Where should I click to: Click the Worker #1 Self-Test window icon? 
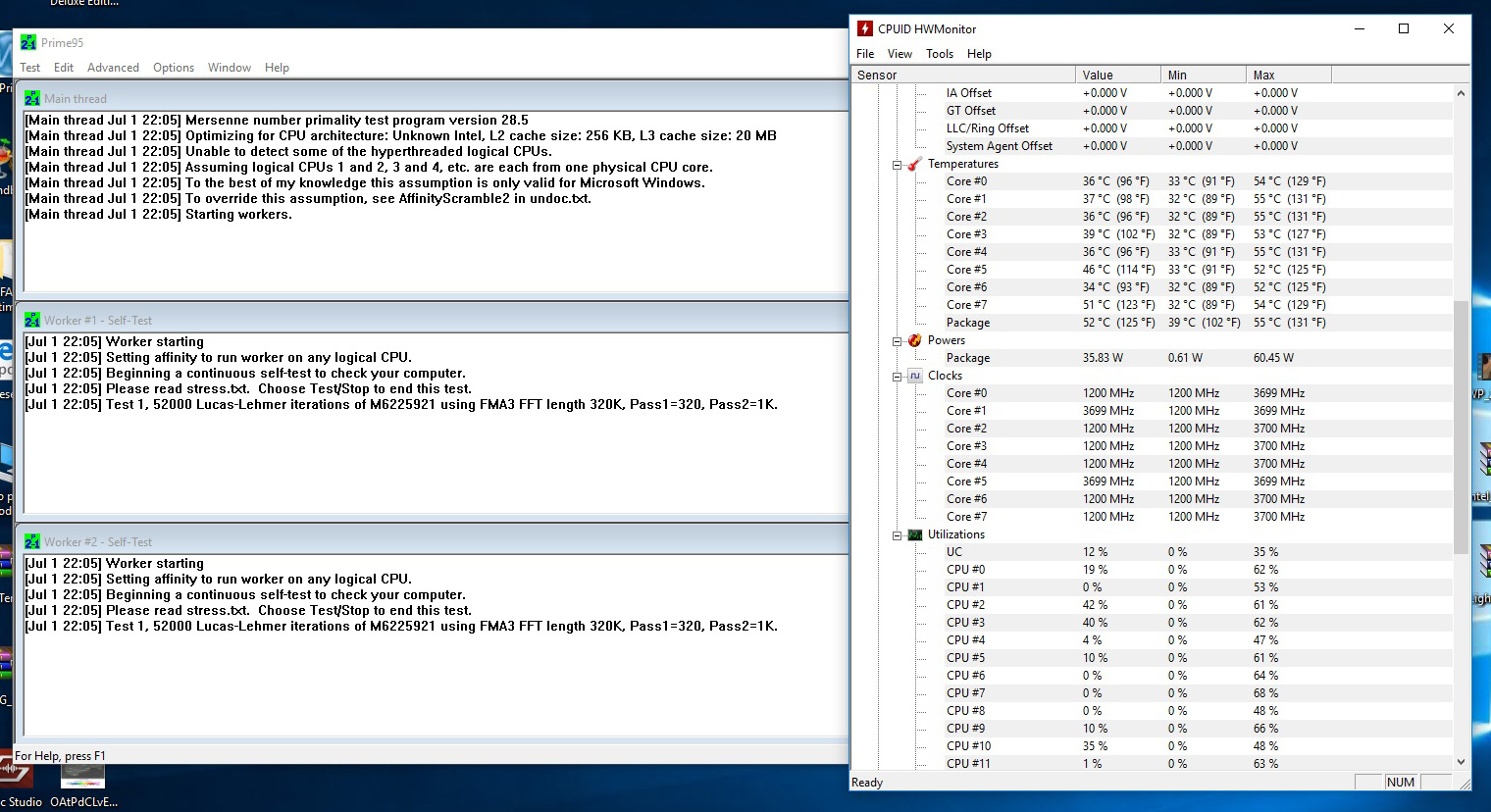(33, 320)
